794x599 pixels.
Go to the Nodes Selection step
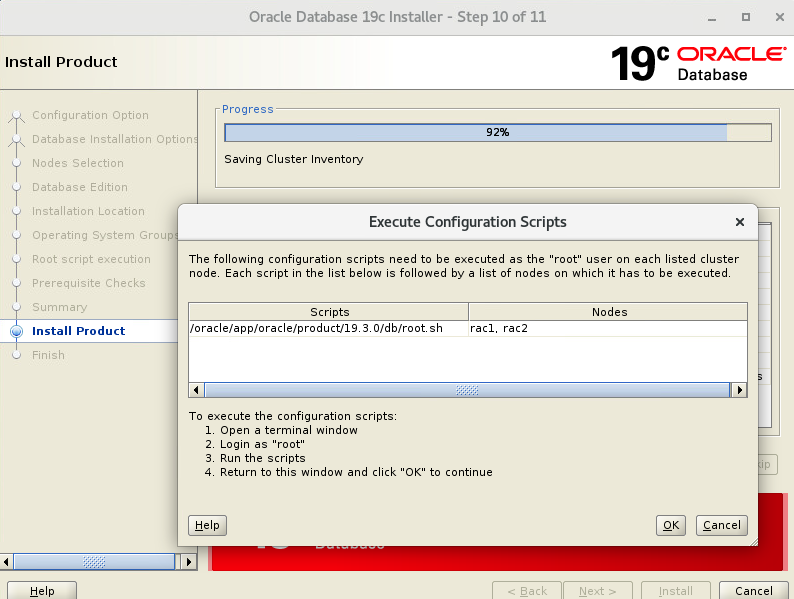[x=78, y=163]
